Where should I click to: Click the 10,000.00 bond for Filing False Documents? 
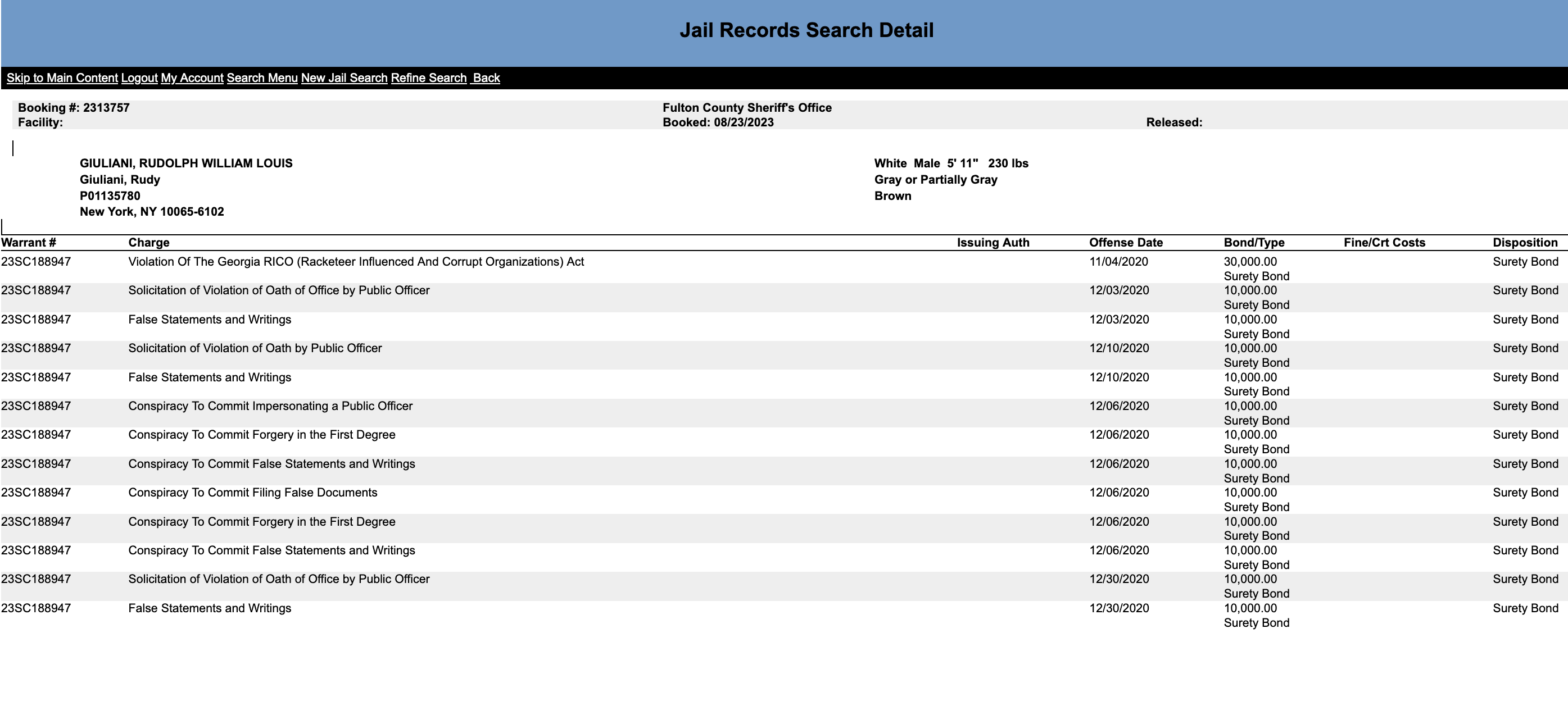(1250, 492)
